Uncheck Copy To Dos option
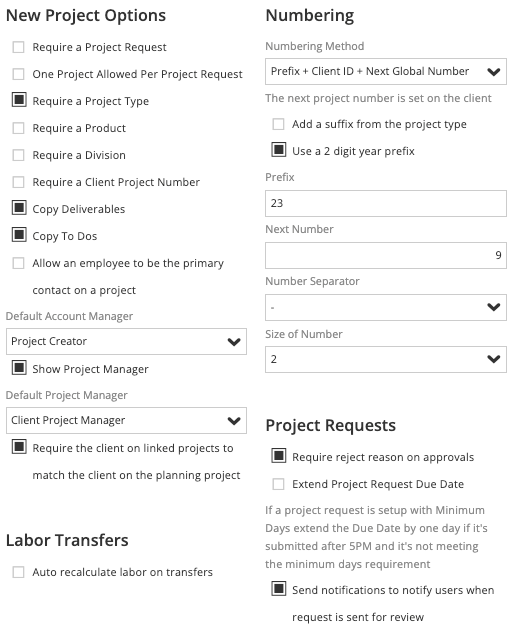 19,235
